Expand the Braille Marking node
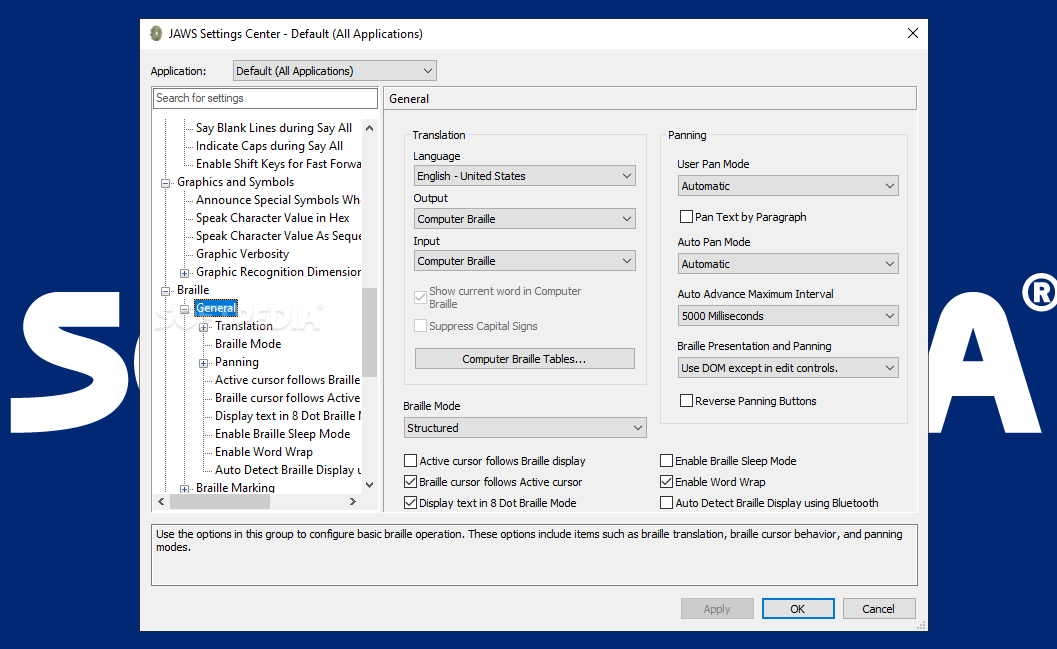 [184, 489]
